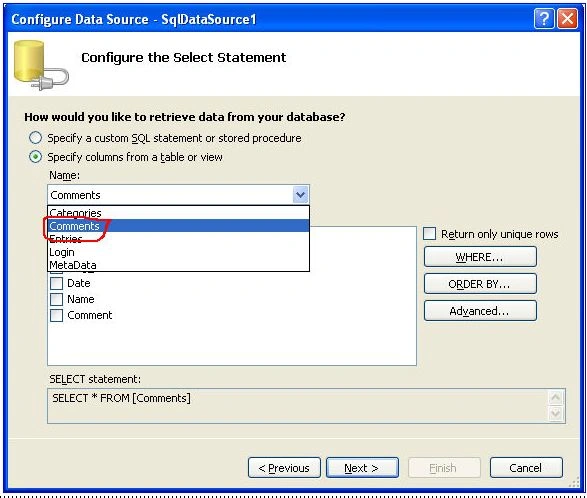Click scroll up arrow in SELECT statement box
The image size is (587, 498).
[556, 397]
